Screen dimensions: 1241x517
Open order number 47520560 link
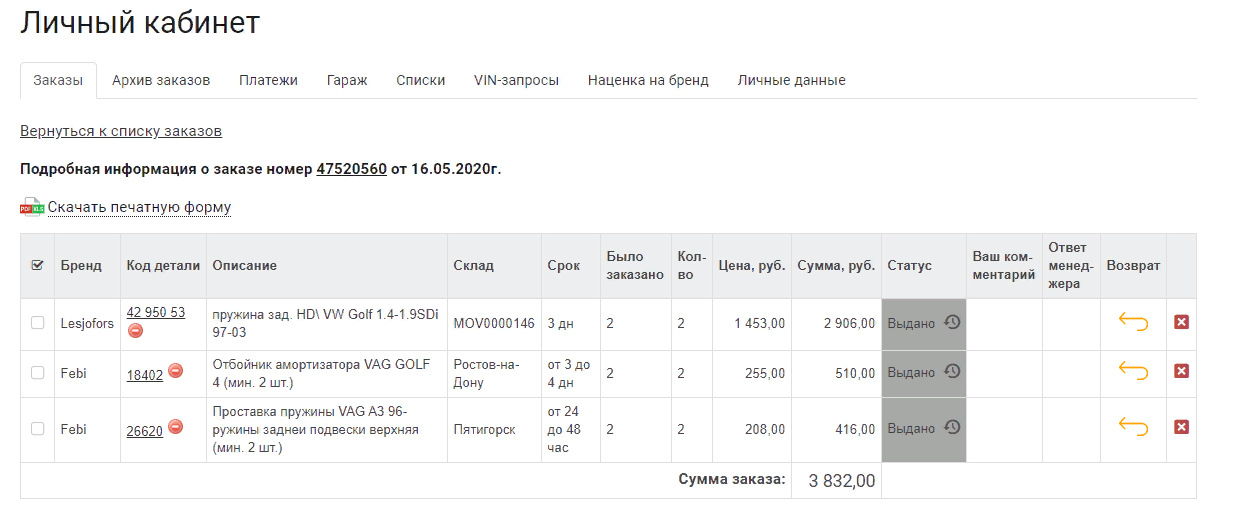(x=351, y=169)
